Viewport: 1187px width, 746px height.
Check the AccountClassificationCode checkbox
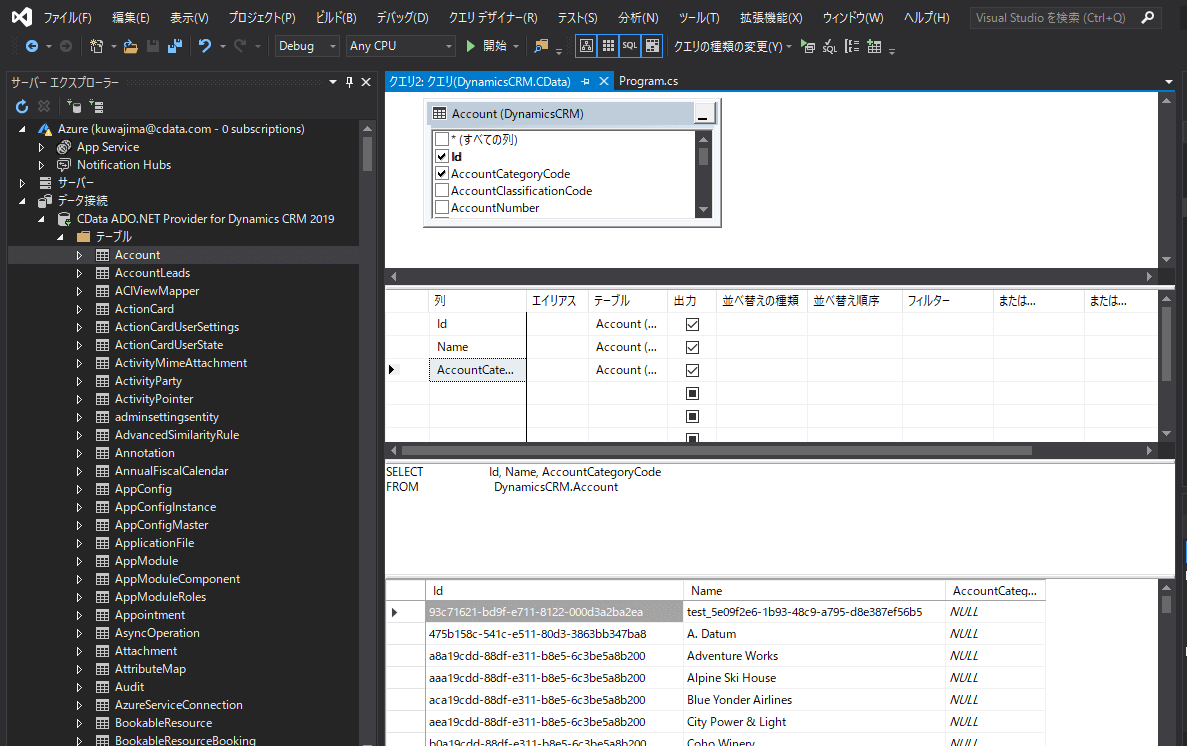442,191
